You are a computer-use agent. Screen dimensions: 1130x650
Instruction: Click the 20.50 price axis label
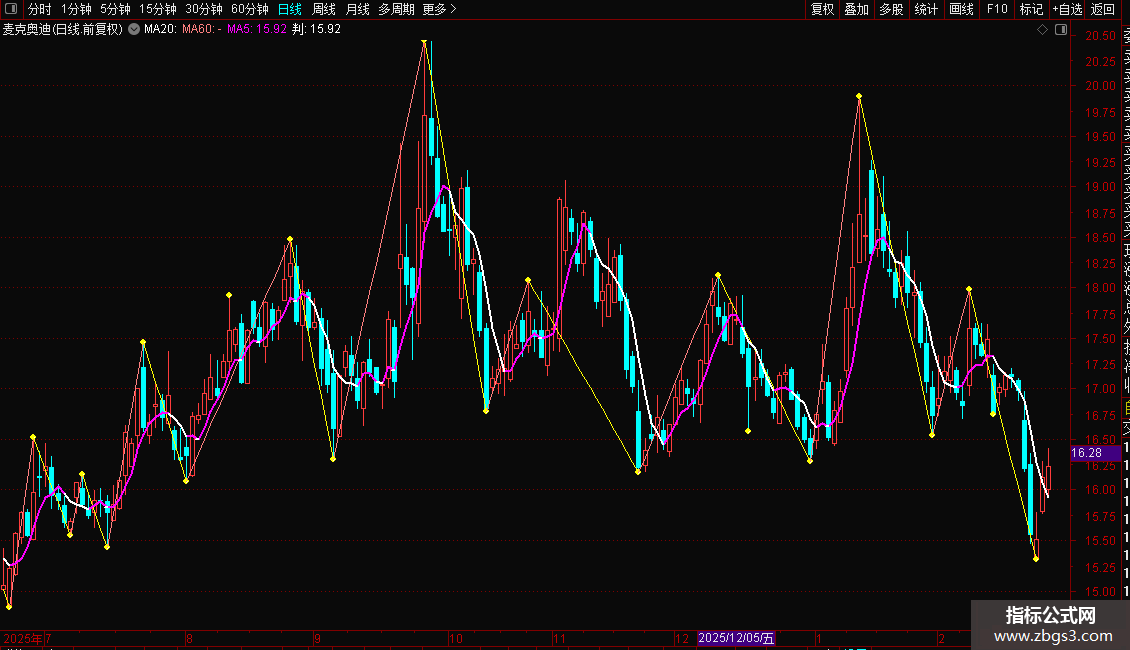click(1100, 36)
